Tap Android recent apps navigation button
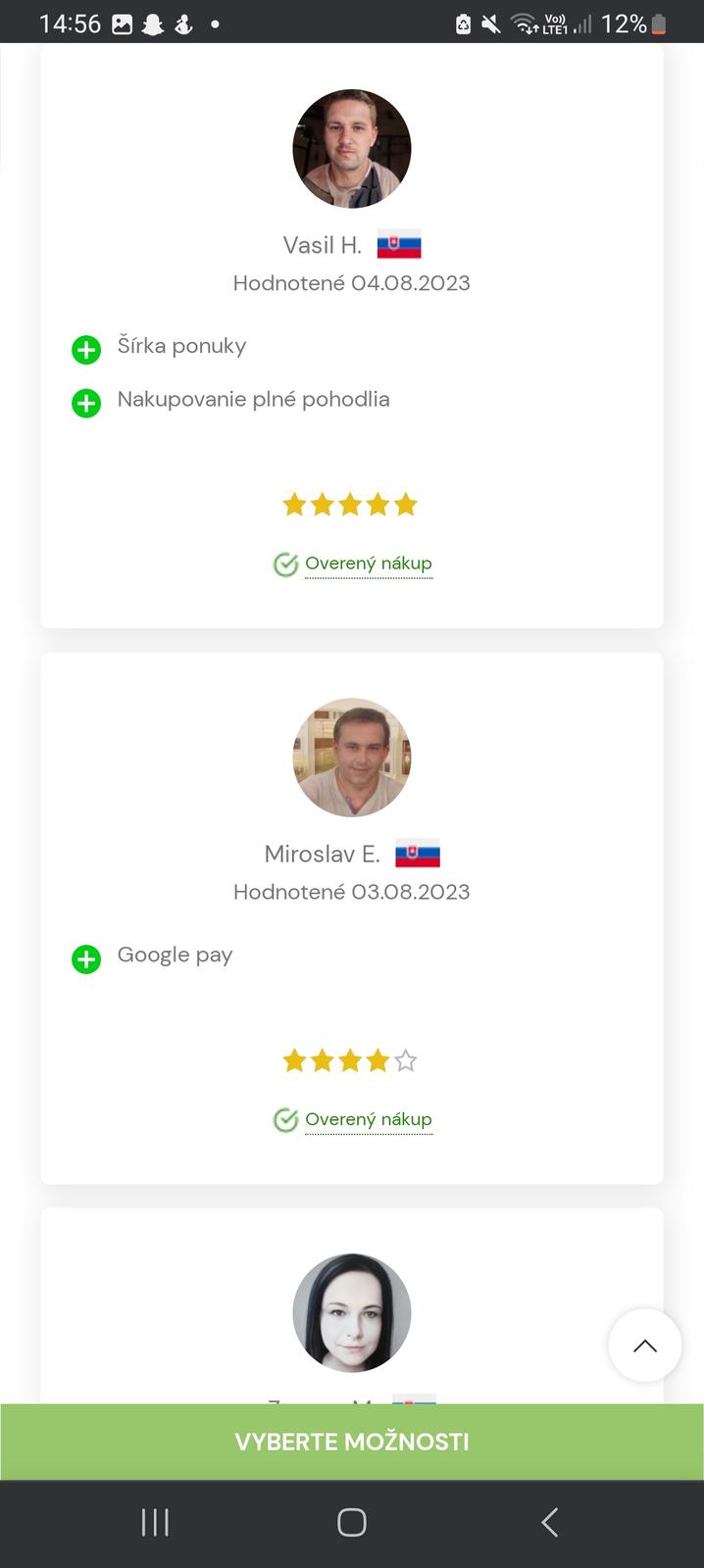The height and width of the screenshot is (1568, 704). point(155,1522)
